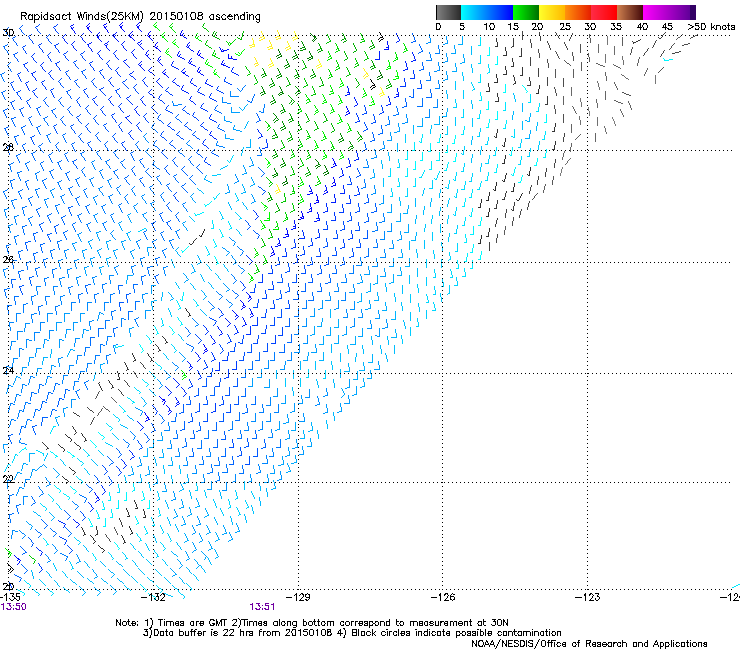Image resolution: width=740 pixels, height=650 pixels.
Task: Click the legend number 35 label
Action: pos(616,27)
